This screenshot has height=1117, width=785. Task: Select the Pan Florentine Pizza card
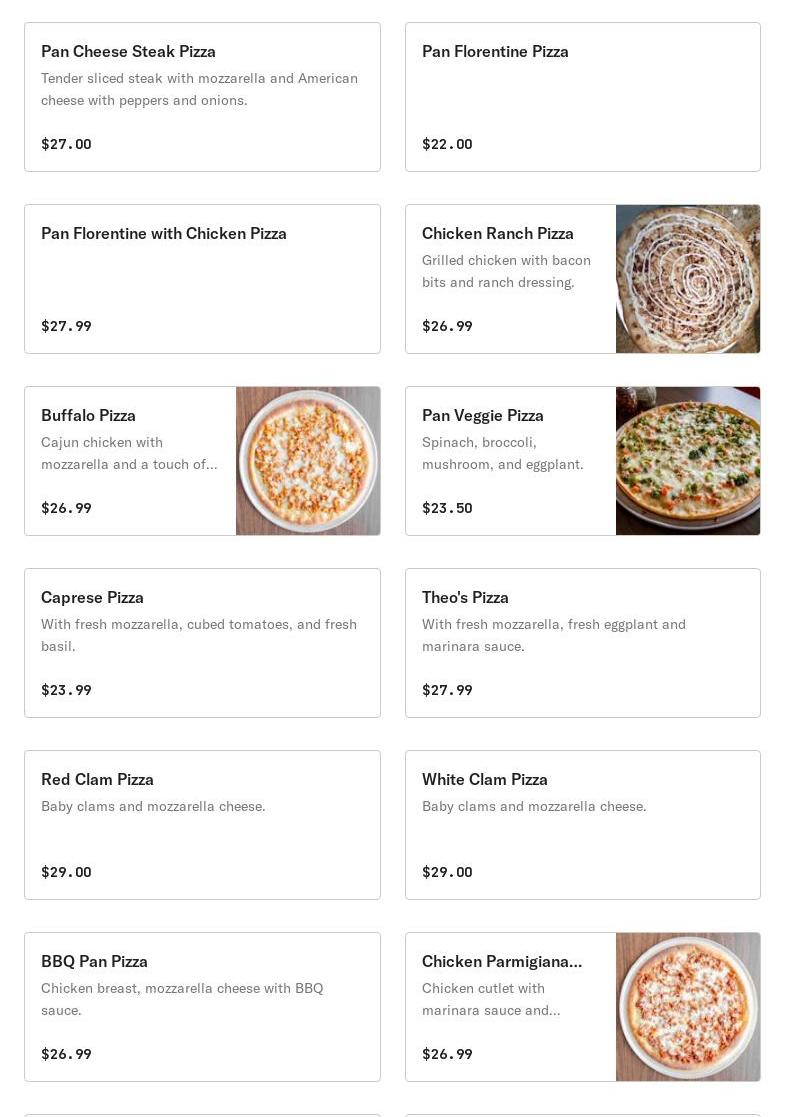(583, 97)
